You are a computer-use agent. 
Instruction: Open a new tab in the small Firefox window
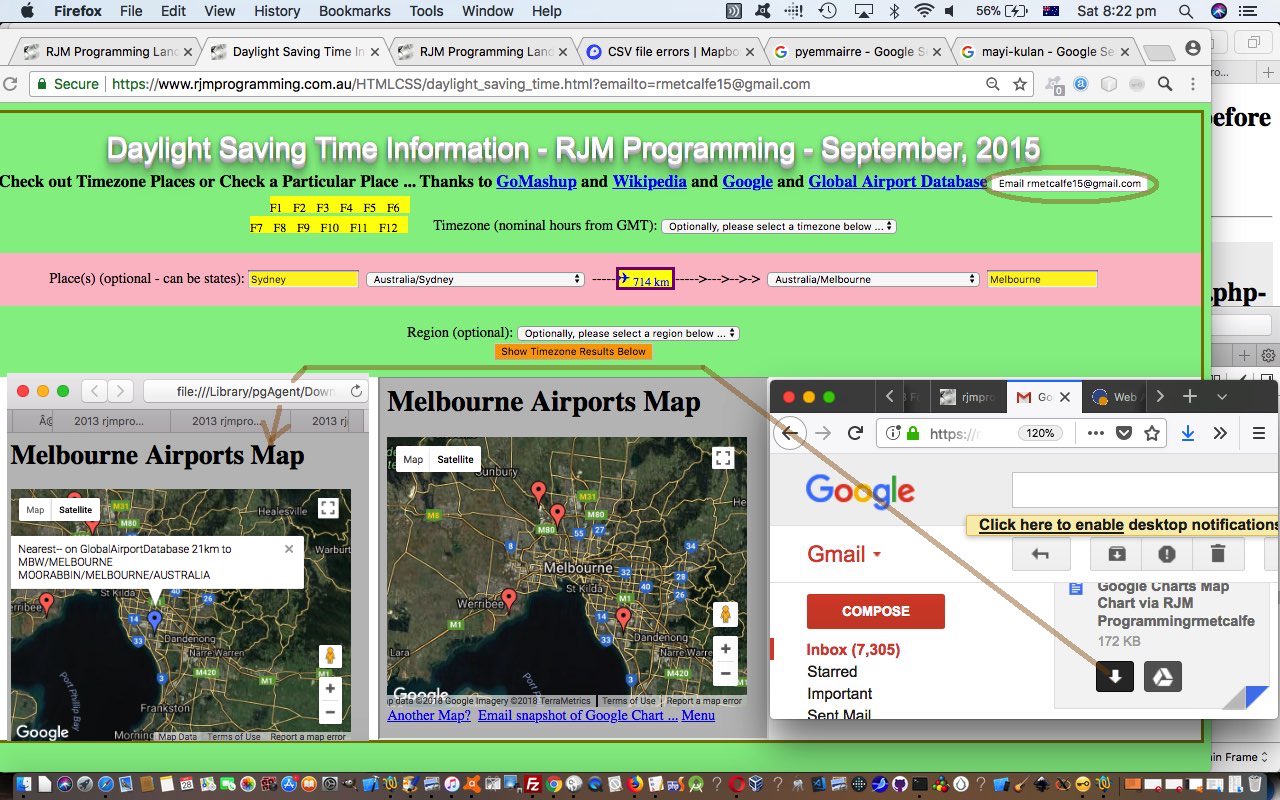1190,397
